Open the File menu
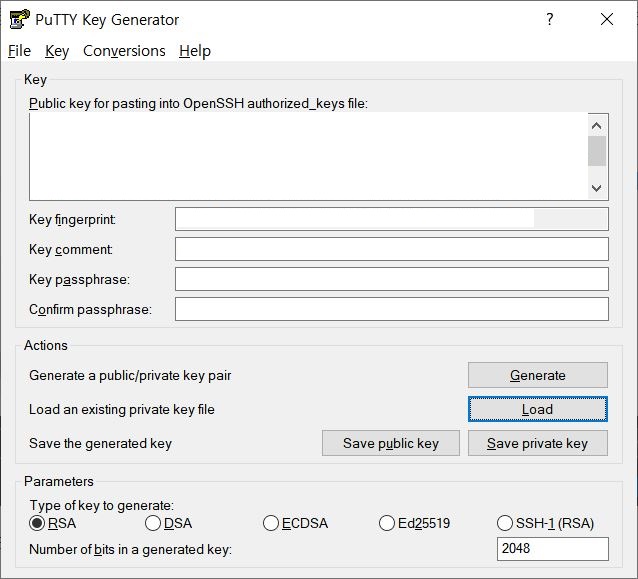This screenshot has height=579, width=638. pyautogui.click(x=19, y=51)
